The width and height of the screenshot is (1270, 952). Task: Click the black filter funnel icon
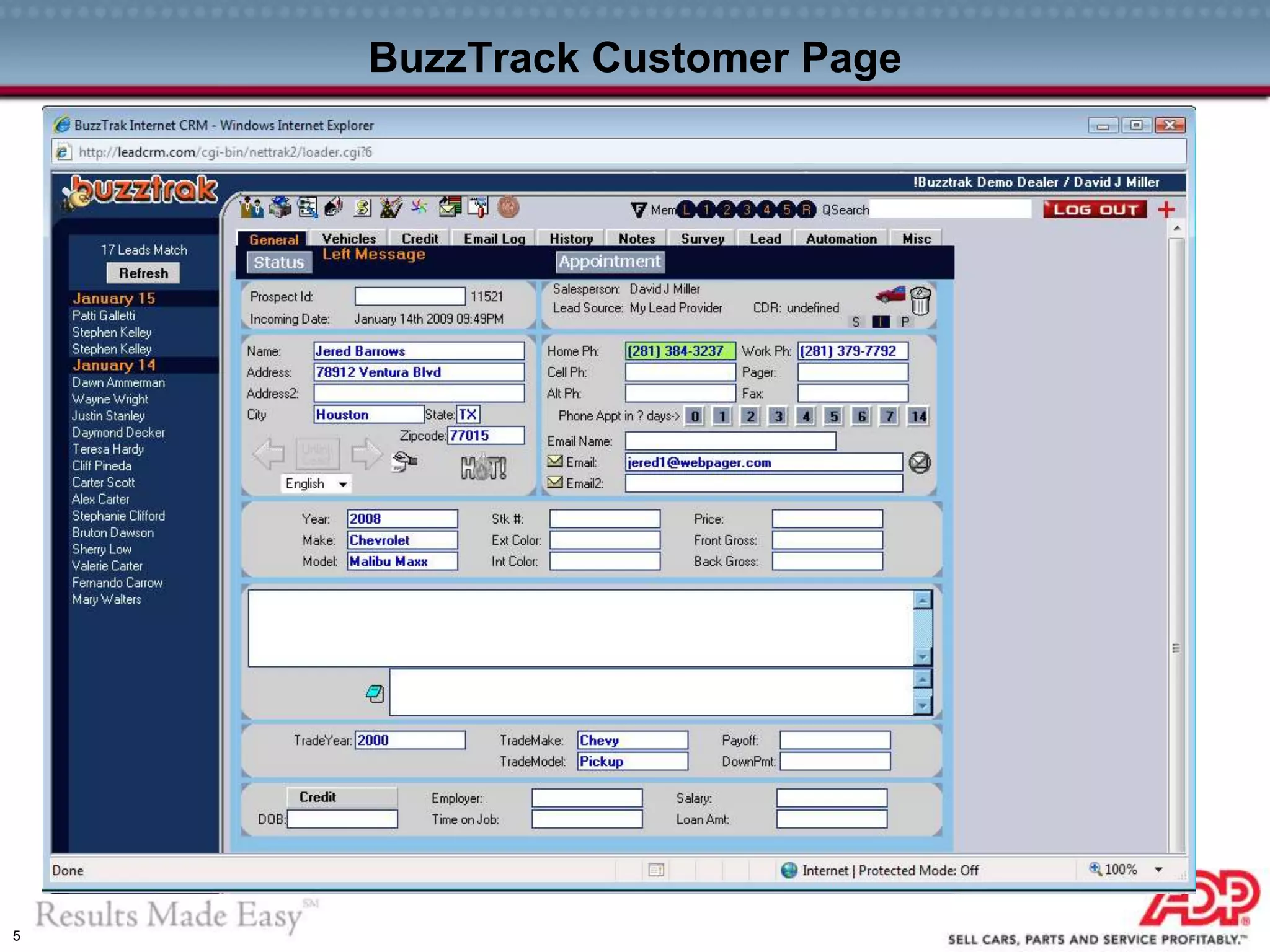pyautogui.click(x=638, y=210)
